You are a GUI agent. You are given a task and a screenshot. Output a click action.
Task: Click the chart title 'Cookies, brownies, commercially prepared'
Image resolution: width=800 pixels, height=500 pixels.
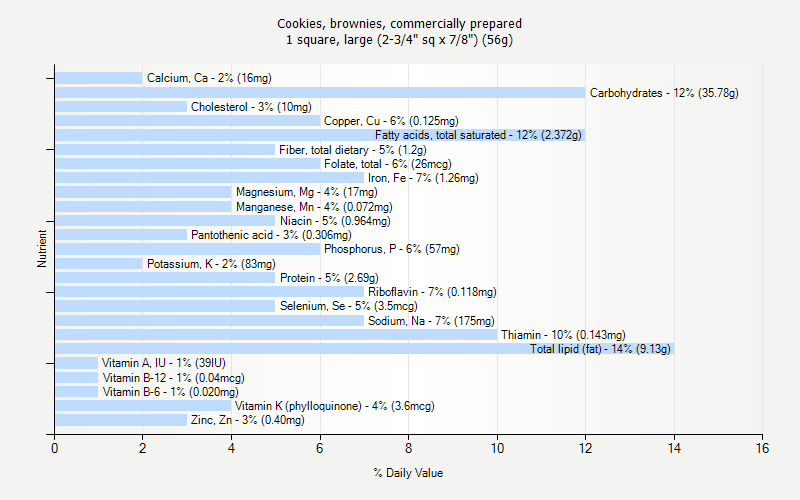tap(399, 24)
